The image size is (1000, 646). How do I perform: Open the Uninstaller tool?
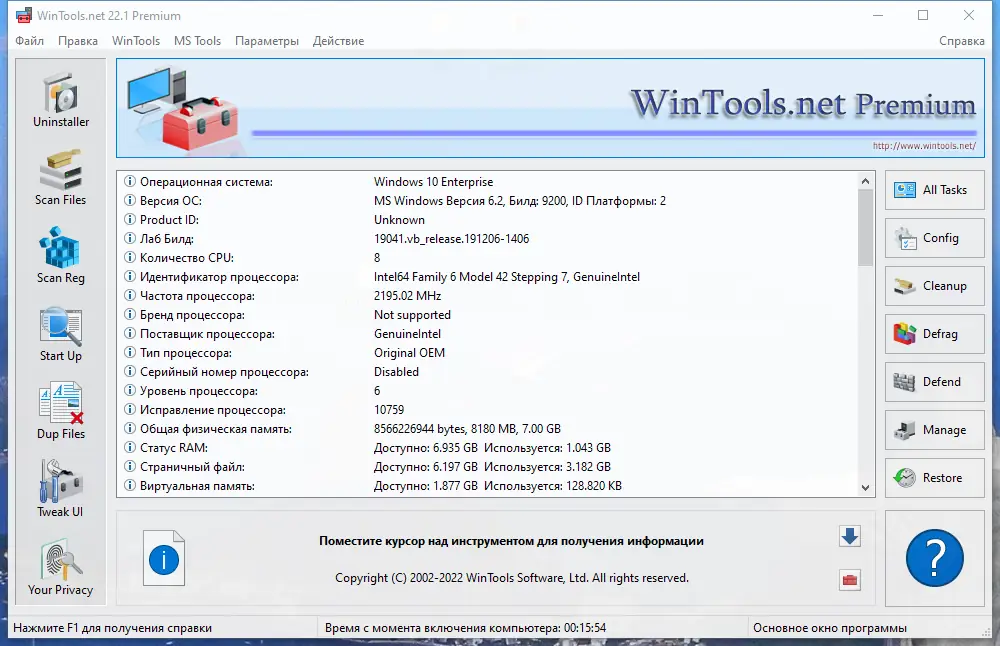61,101
